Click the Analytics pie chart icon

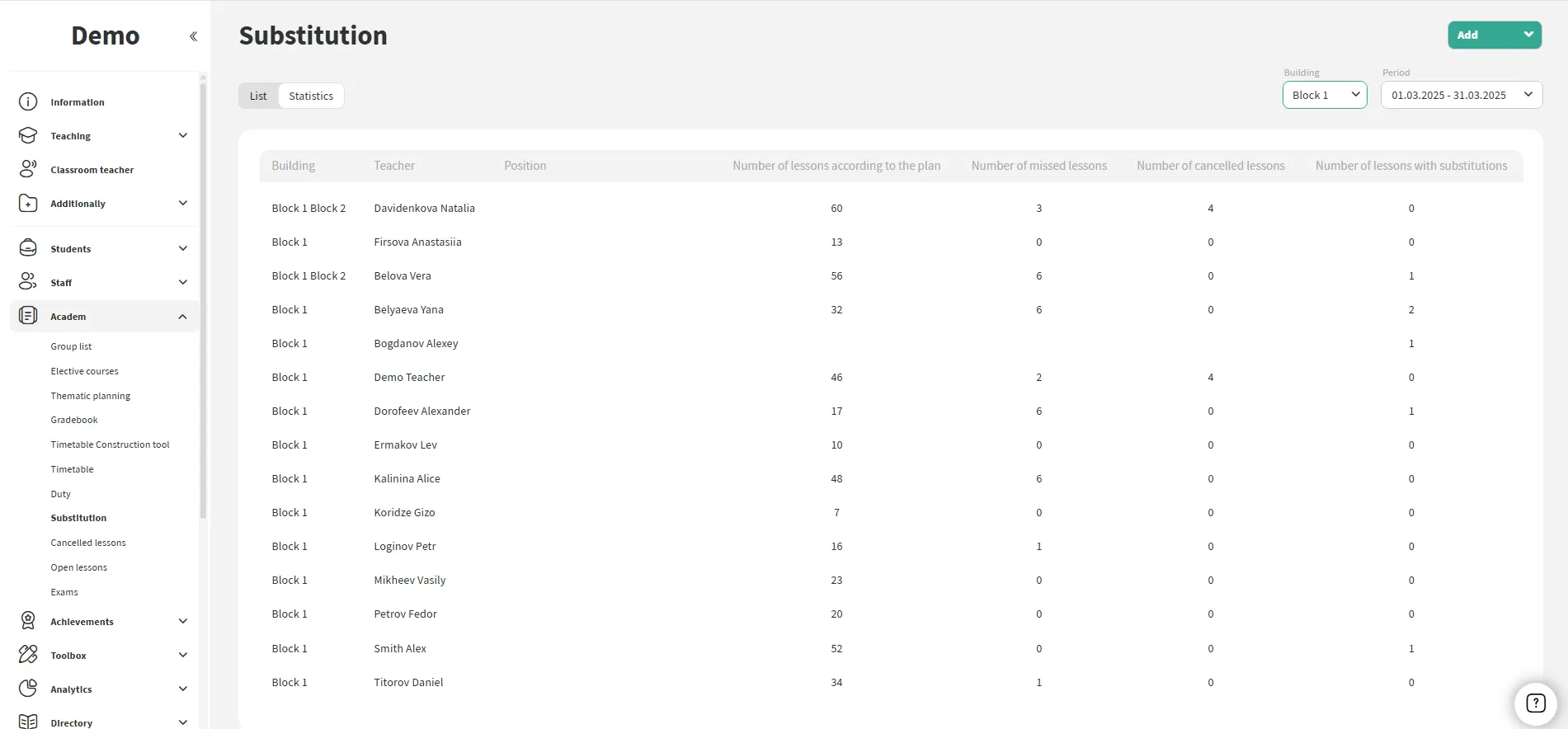tap(28, 689)
